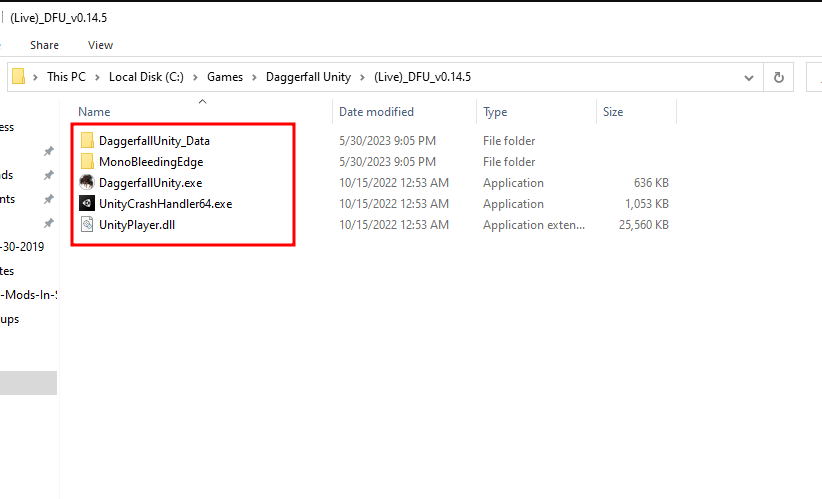
Task: Open the DaggerfallUnity_Data folder icon
Action: (87, 140)
